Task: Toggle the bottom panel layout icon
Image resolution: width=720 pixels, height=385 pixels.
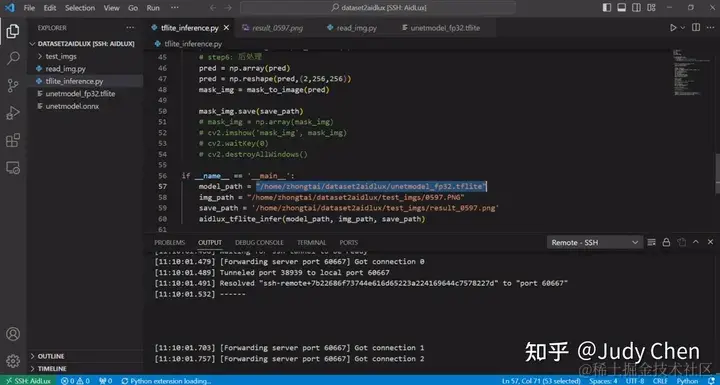Action: click(622, 8)
